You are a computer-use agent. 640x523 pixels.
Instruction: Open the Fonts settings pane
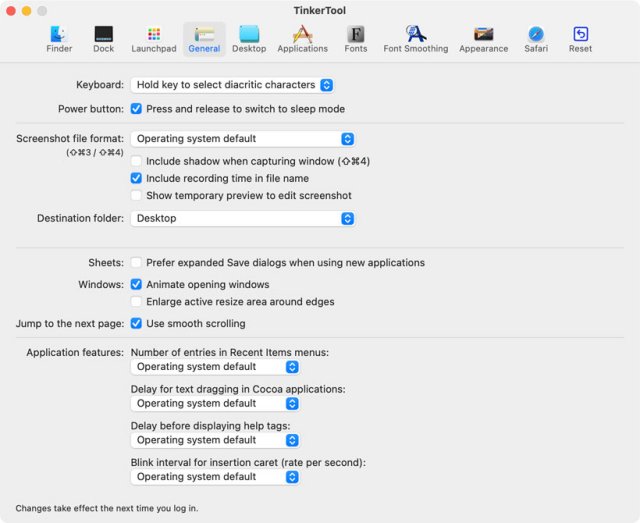click(356, 40)
